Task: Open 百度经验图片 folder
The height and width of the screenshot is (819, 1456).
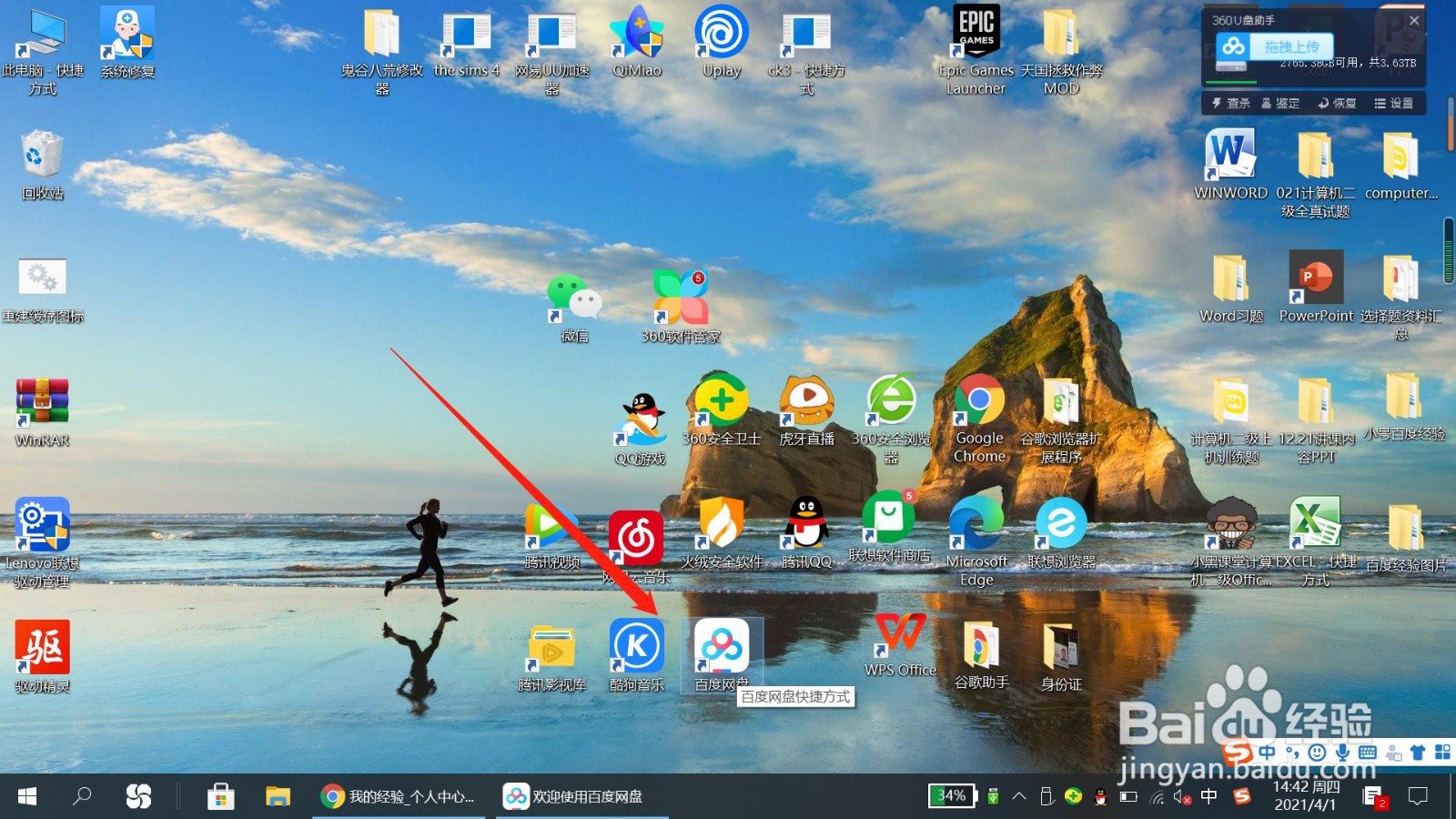Action: click(x=1405, y=537)
